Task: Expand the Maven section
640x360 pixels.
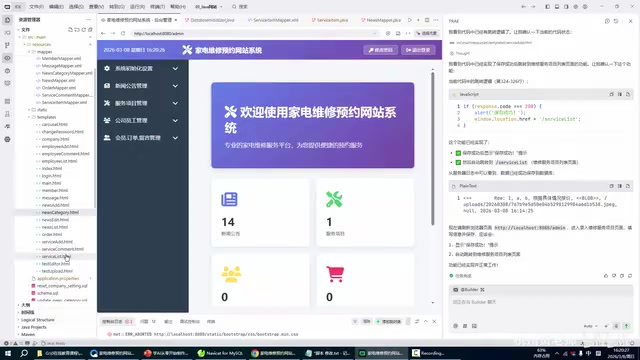Action: pyautogui.click(x=28, y=334)
